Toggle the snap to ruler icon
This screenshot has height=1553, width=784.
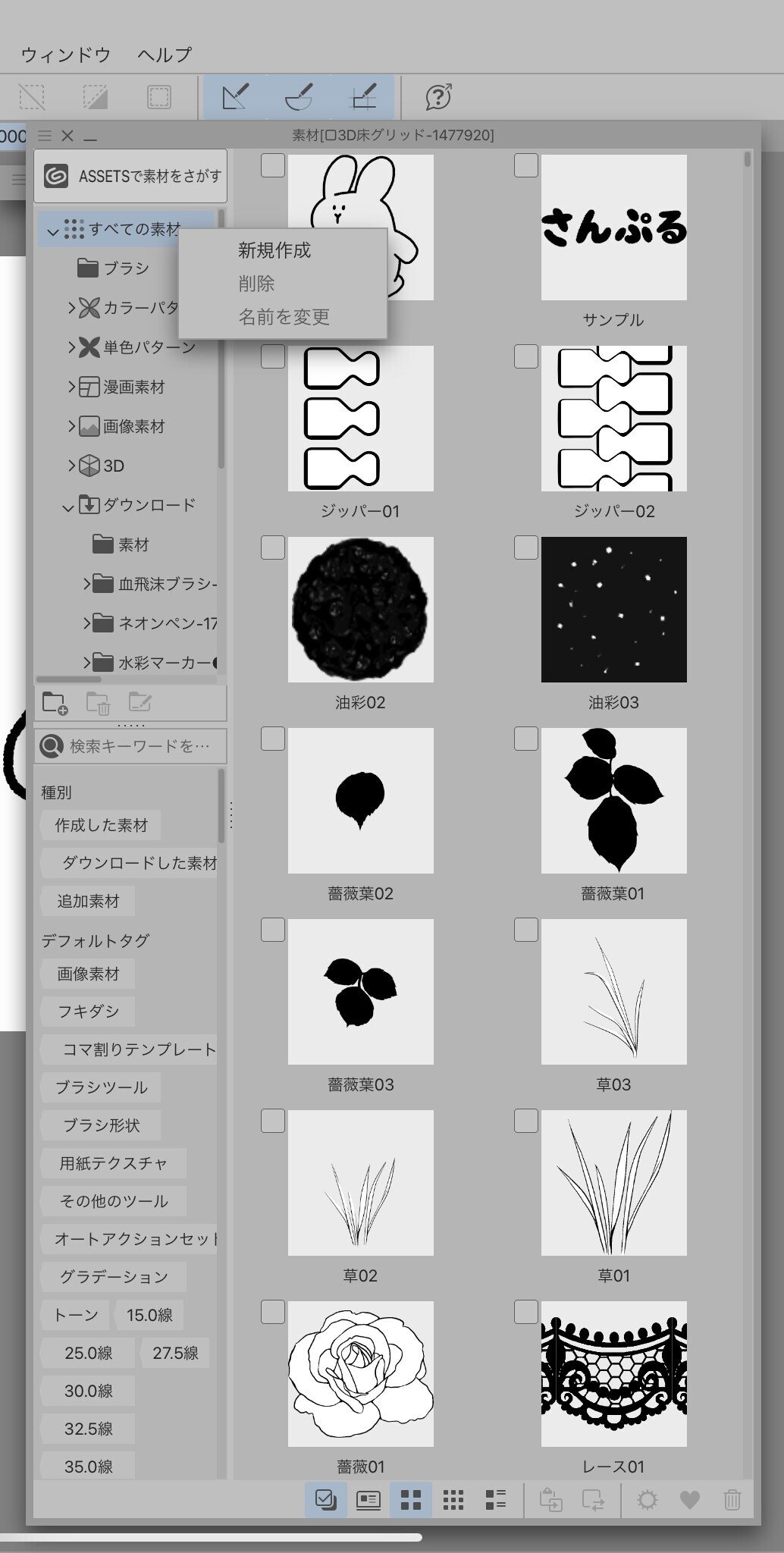click(x=235, y=97)
